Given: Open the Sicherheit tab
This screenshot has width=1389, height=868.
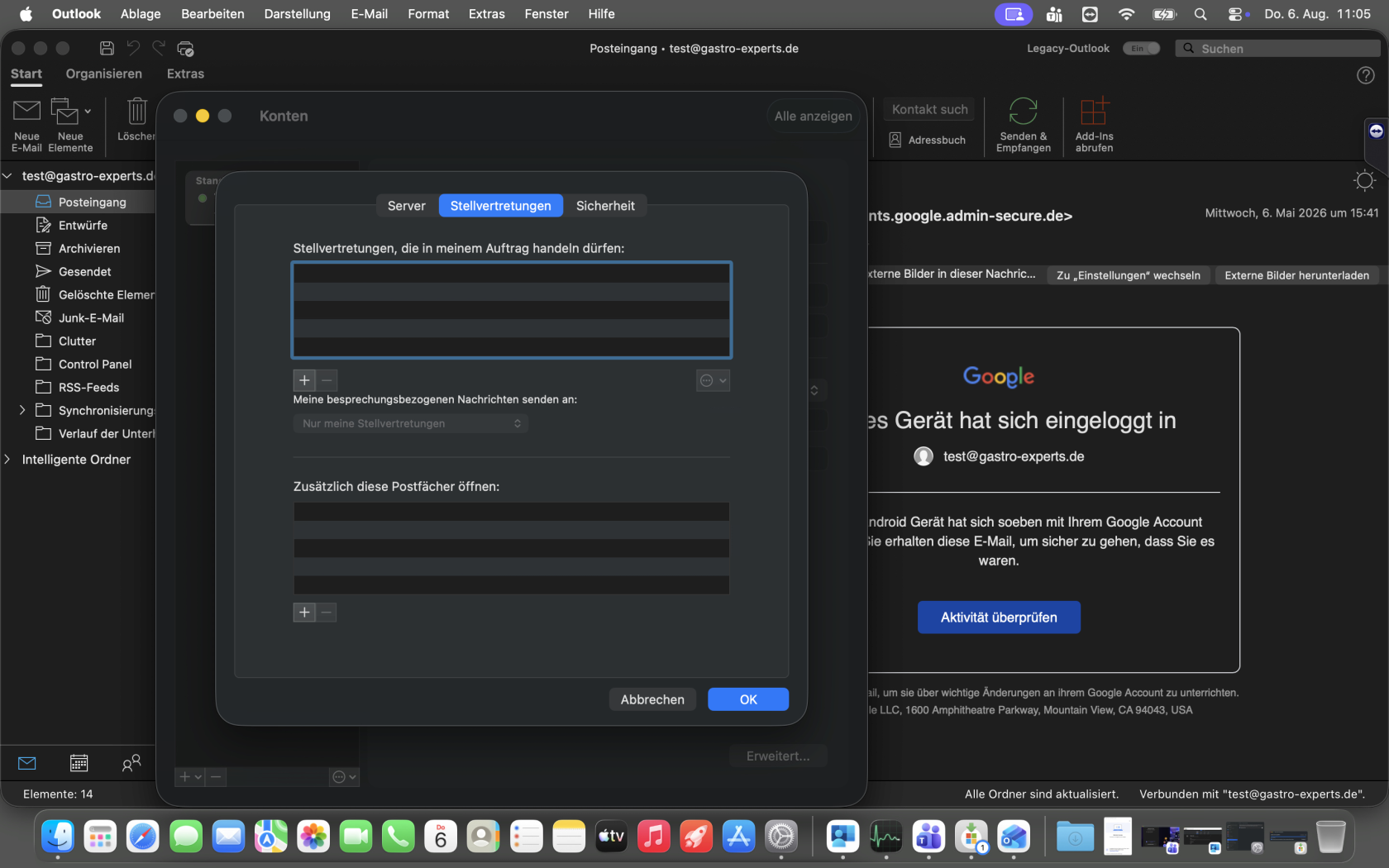Looking at the screenshot, I should [605, 206].
